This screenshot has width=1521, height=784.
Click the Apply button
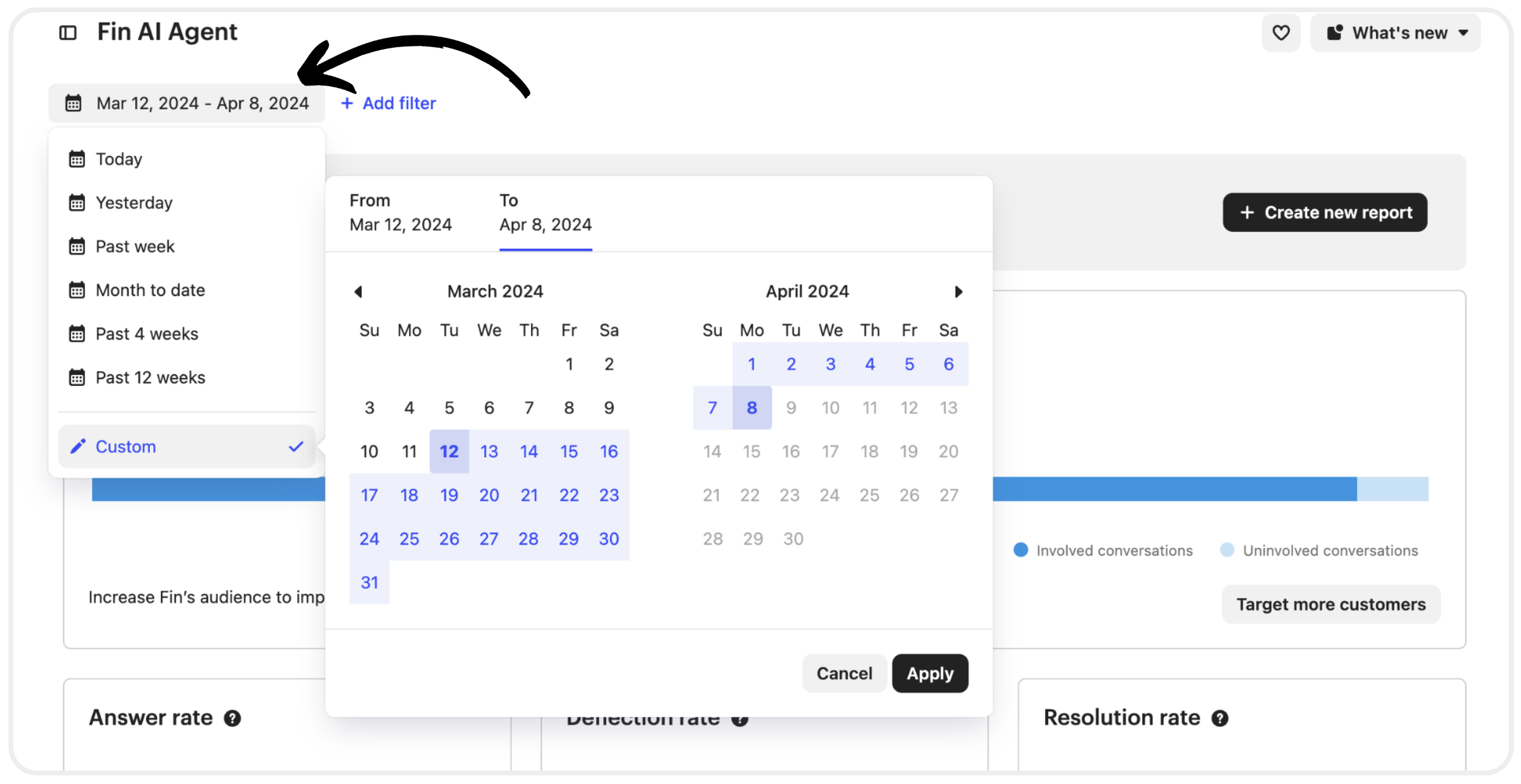(929, 673)
